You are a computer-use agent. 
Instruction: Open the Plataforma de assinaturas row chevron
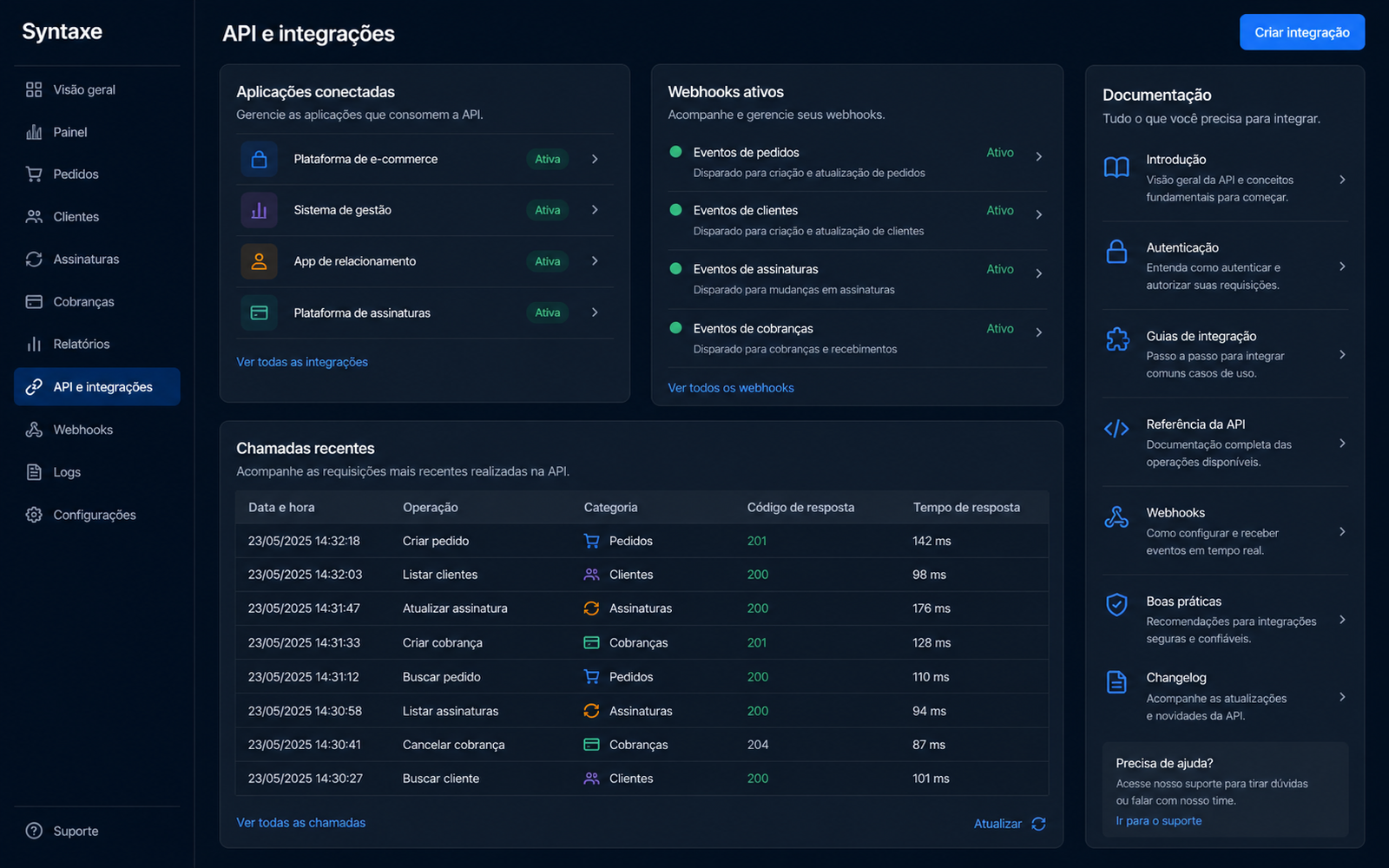click(595, 312)
